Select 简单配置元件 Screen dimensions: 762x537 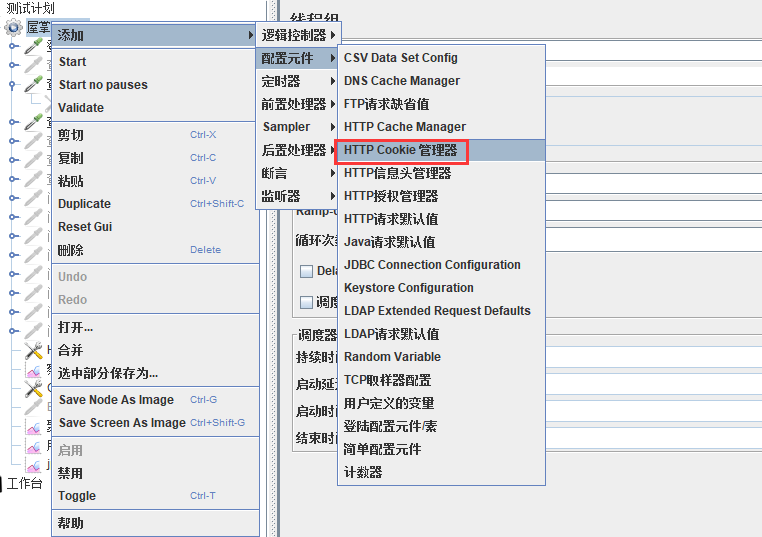[x=441, y=449]
